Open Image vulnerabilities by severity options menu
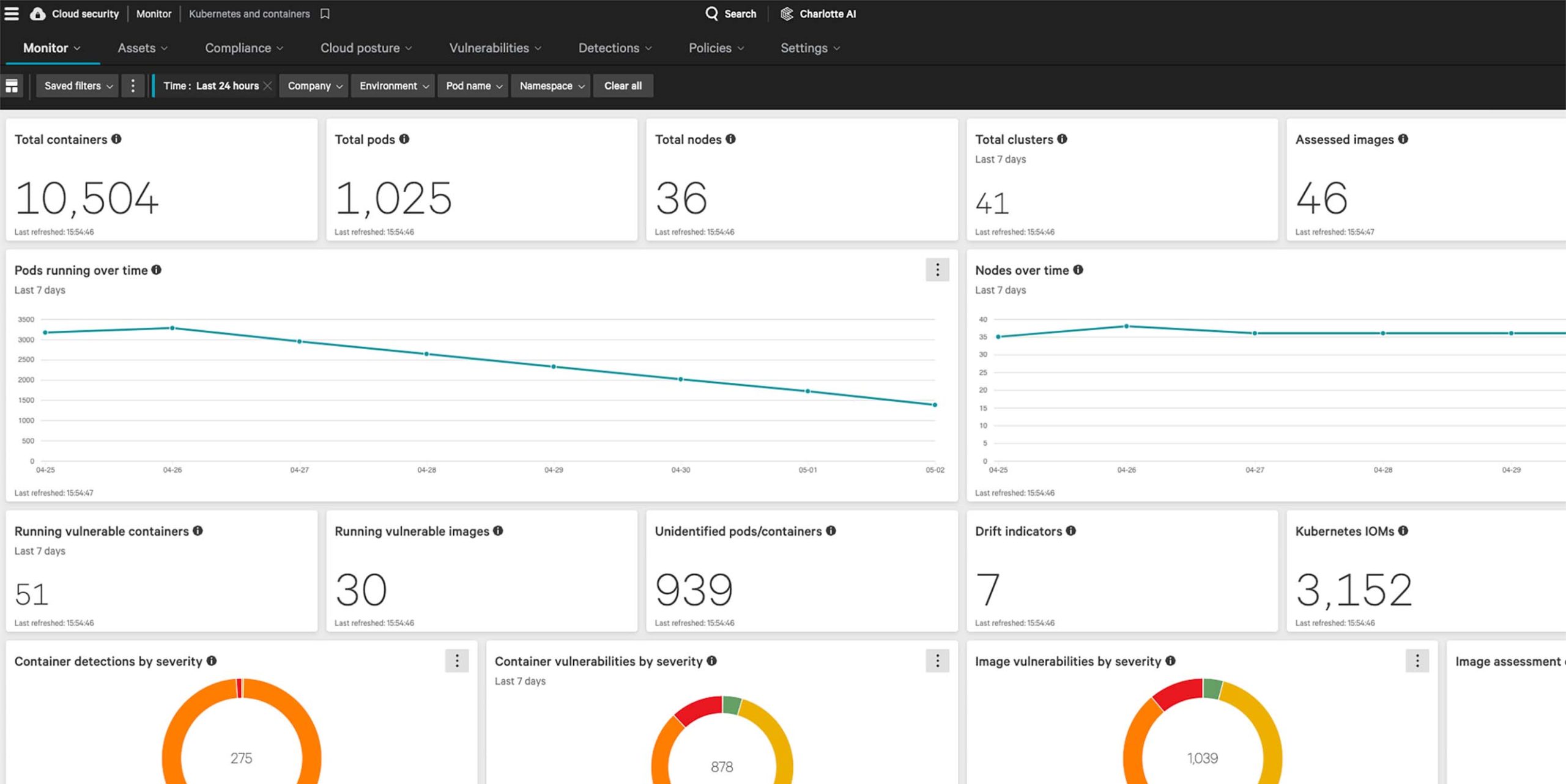 point(1417,660)
